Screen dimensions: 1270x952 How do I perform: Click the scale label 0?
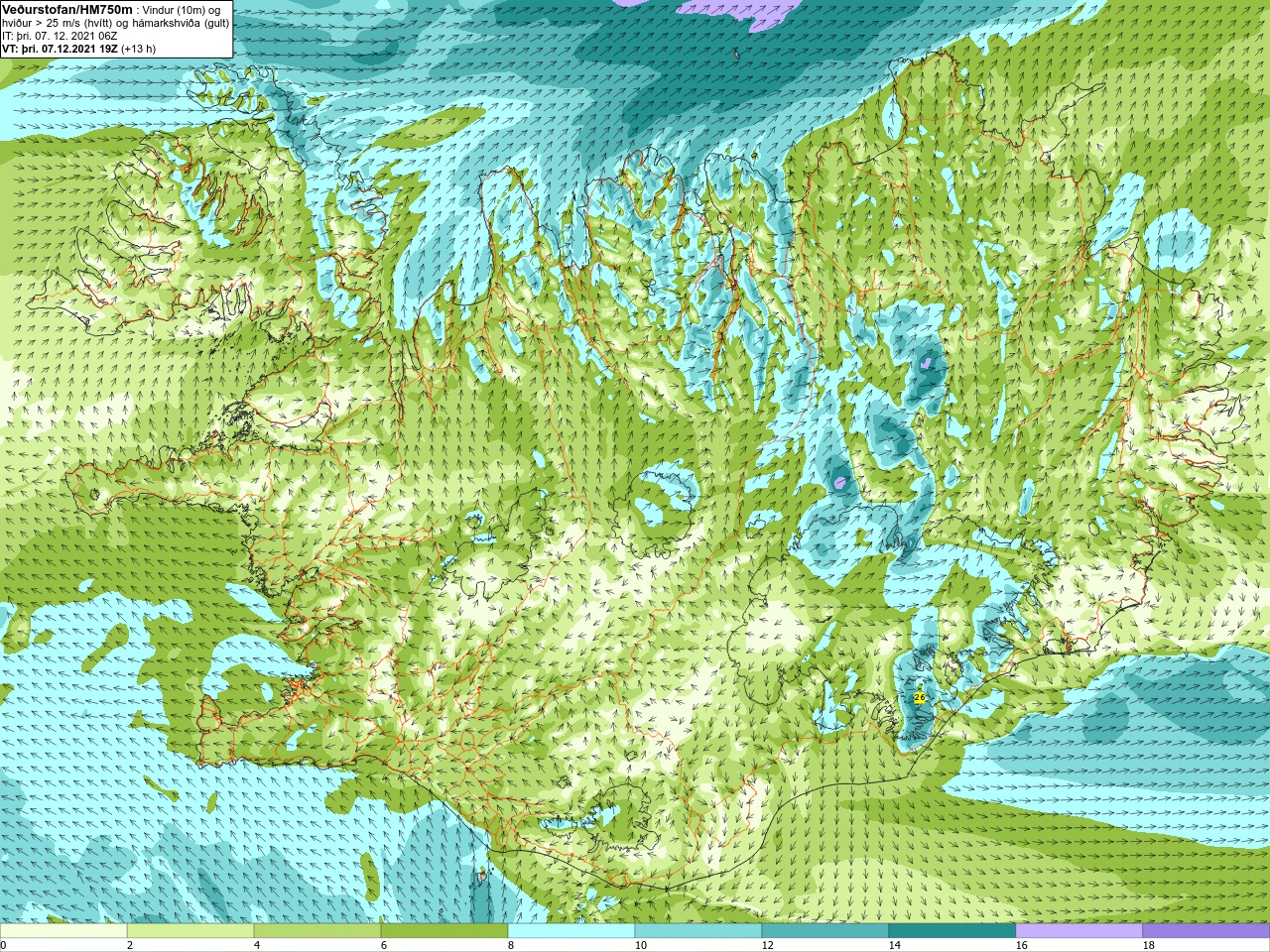pyautogui.click(x=3, y=945)
